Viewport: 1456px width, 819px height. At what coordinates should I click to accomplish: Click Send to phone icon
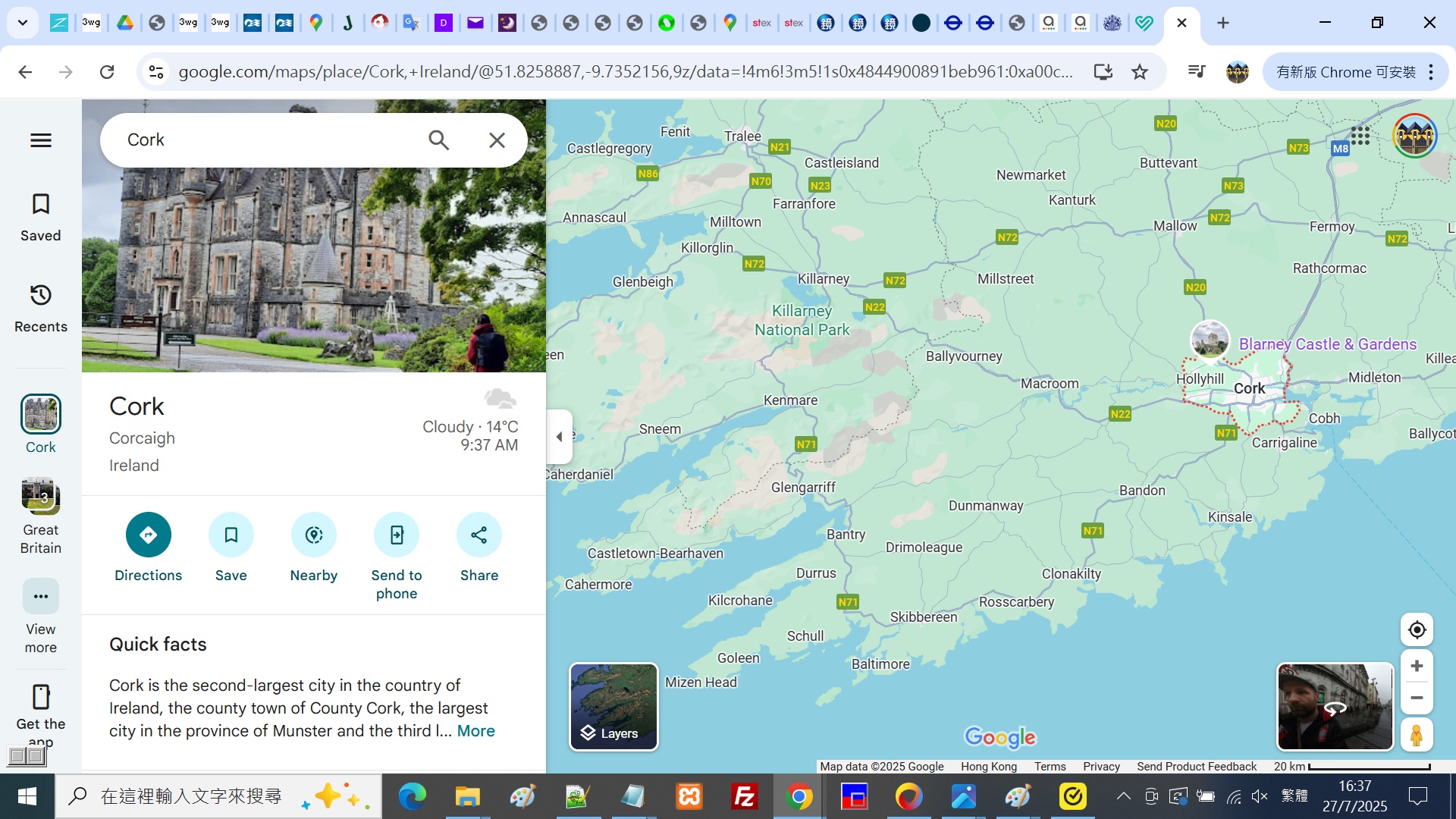click(396, 535)
